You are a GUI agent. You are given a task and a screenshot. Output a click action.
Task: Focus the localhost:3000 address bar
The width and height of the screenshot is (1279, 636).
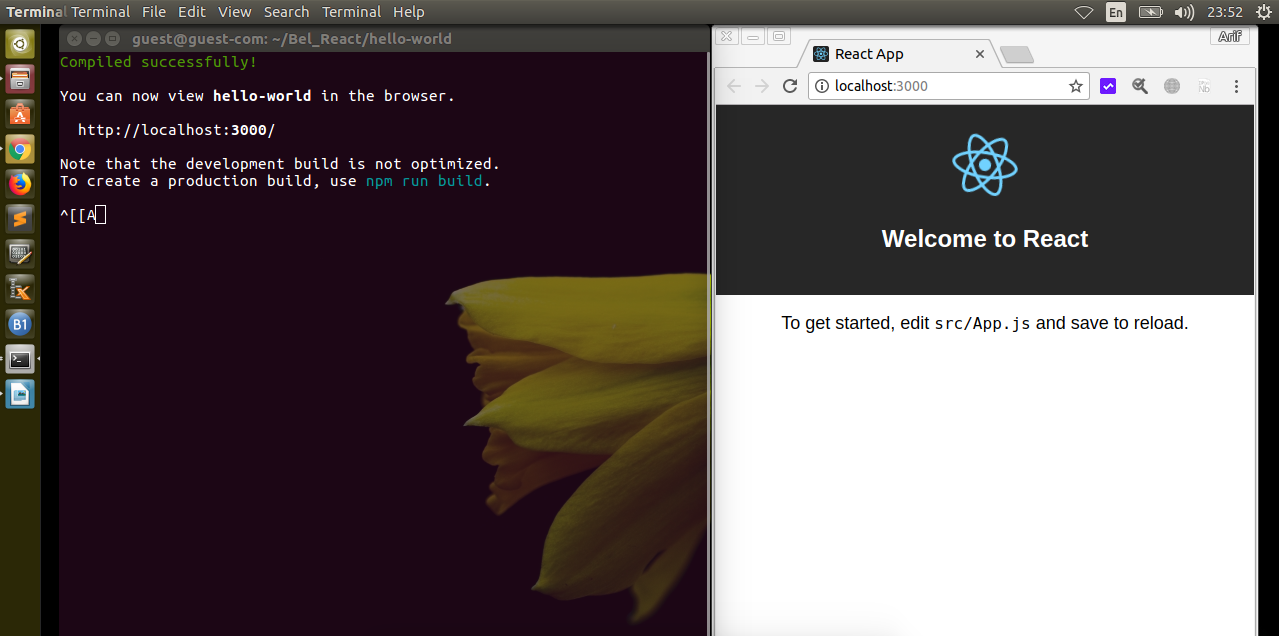pyautogui.click(x=948, y=86)
